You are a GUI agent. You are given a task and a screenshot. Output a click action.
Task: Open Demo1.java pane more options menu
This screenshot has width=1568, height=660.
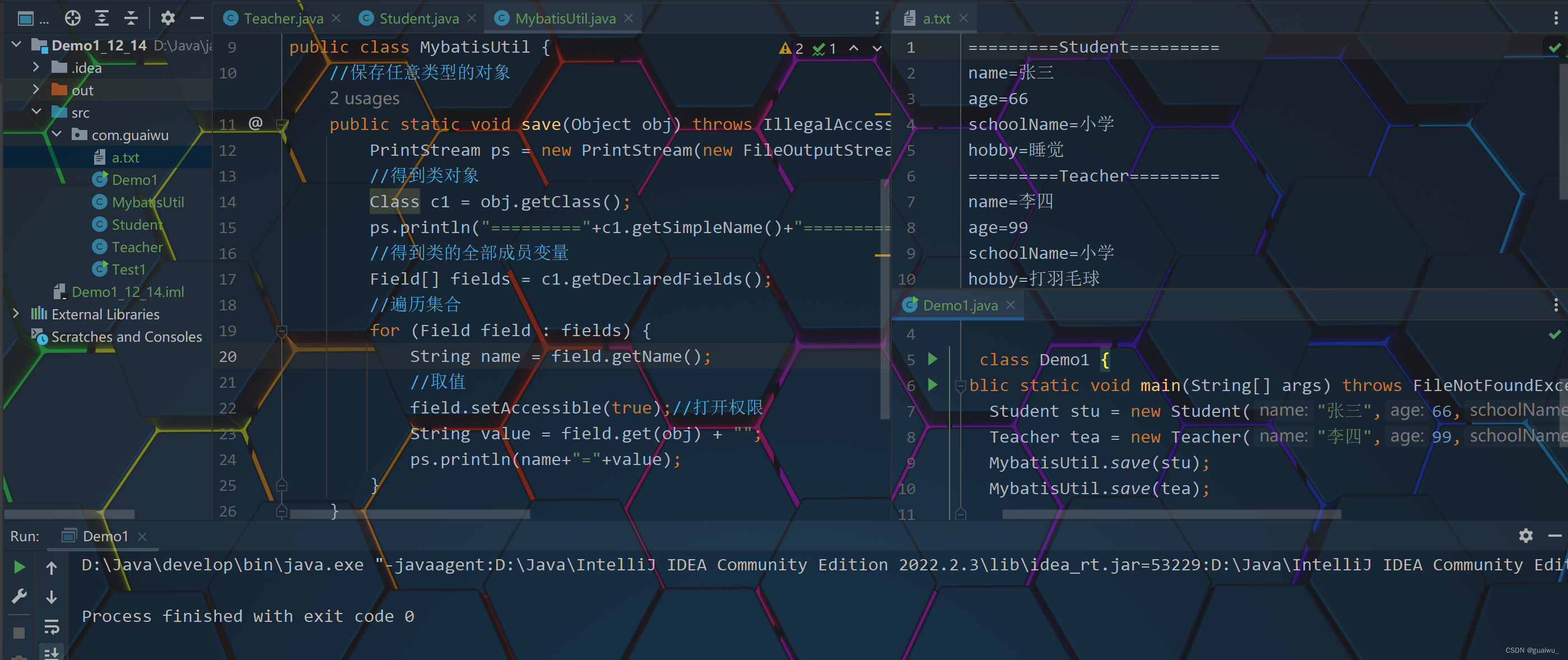pyautogui.click(x=1556, y=304)
